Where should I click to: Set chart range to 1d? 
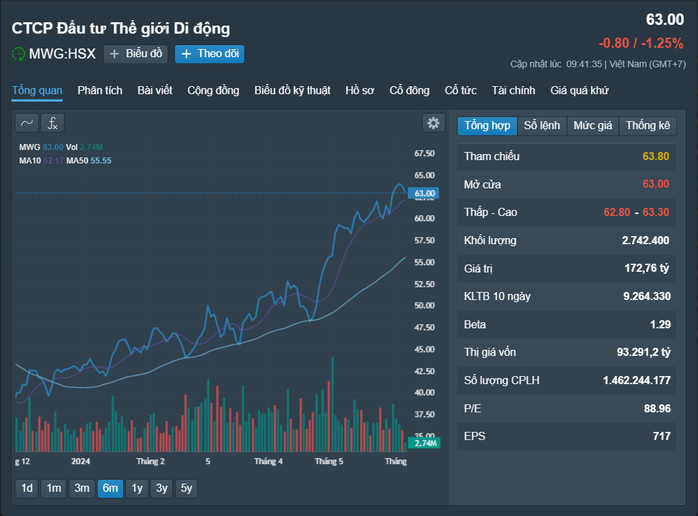click(27, 488)
